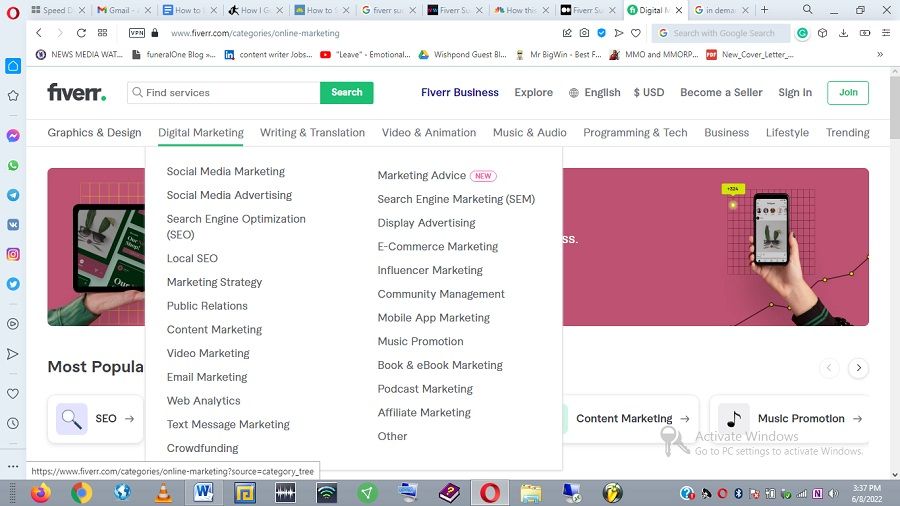900x506 pixels.
Task: Reload the current page
Action: pos(81,33)
